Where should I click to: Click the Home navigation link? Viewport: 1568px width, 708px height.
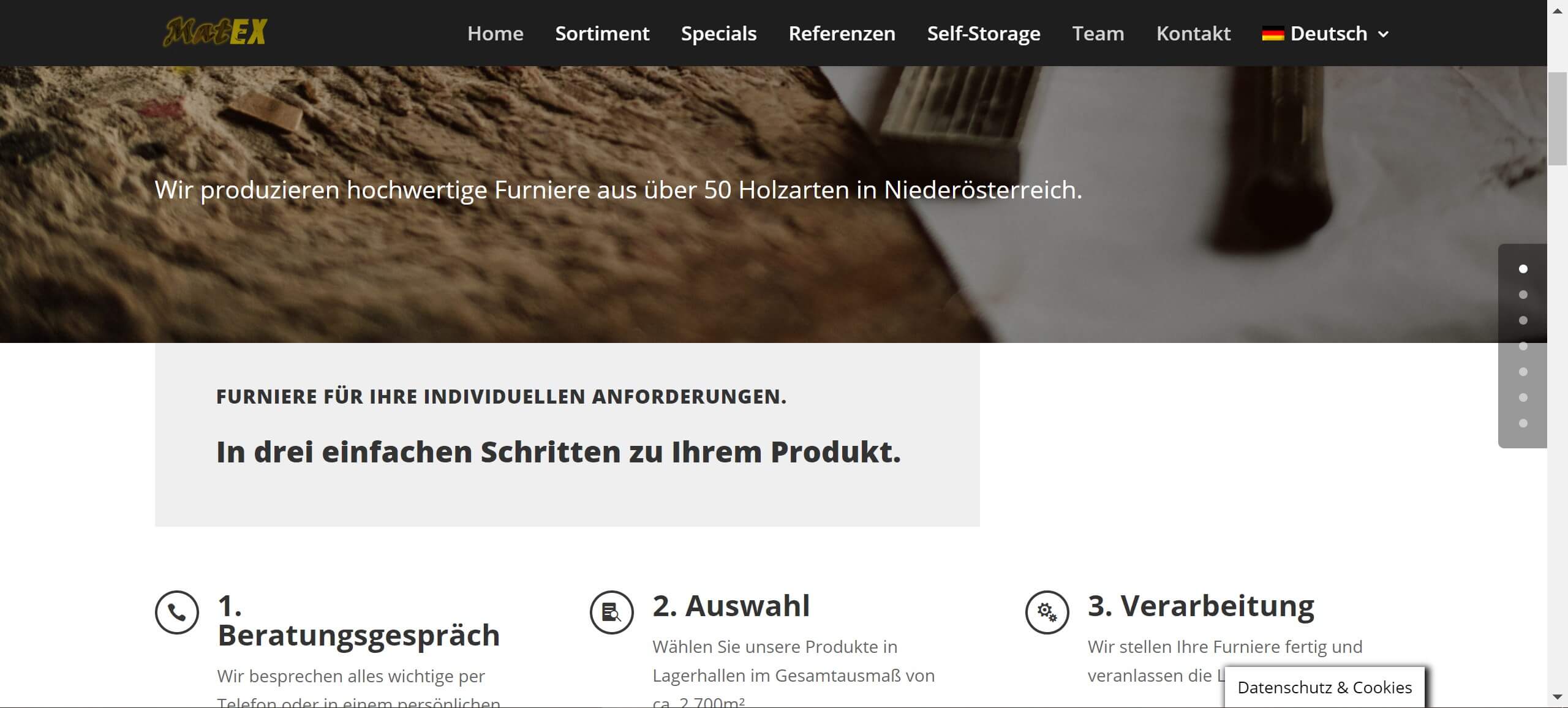pos(495,32)
